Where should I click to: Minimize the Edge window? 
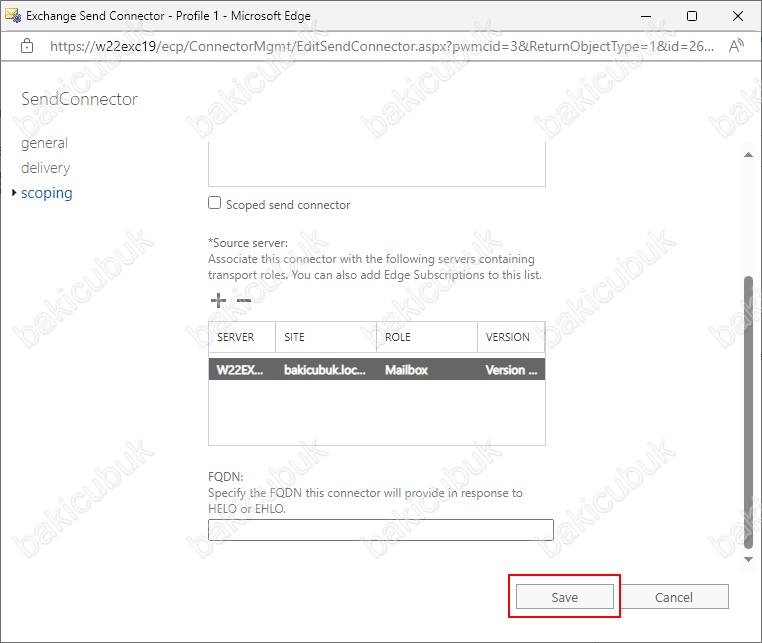(646, 16)
